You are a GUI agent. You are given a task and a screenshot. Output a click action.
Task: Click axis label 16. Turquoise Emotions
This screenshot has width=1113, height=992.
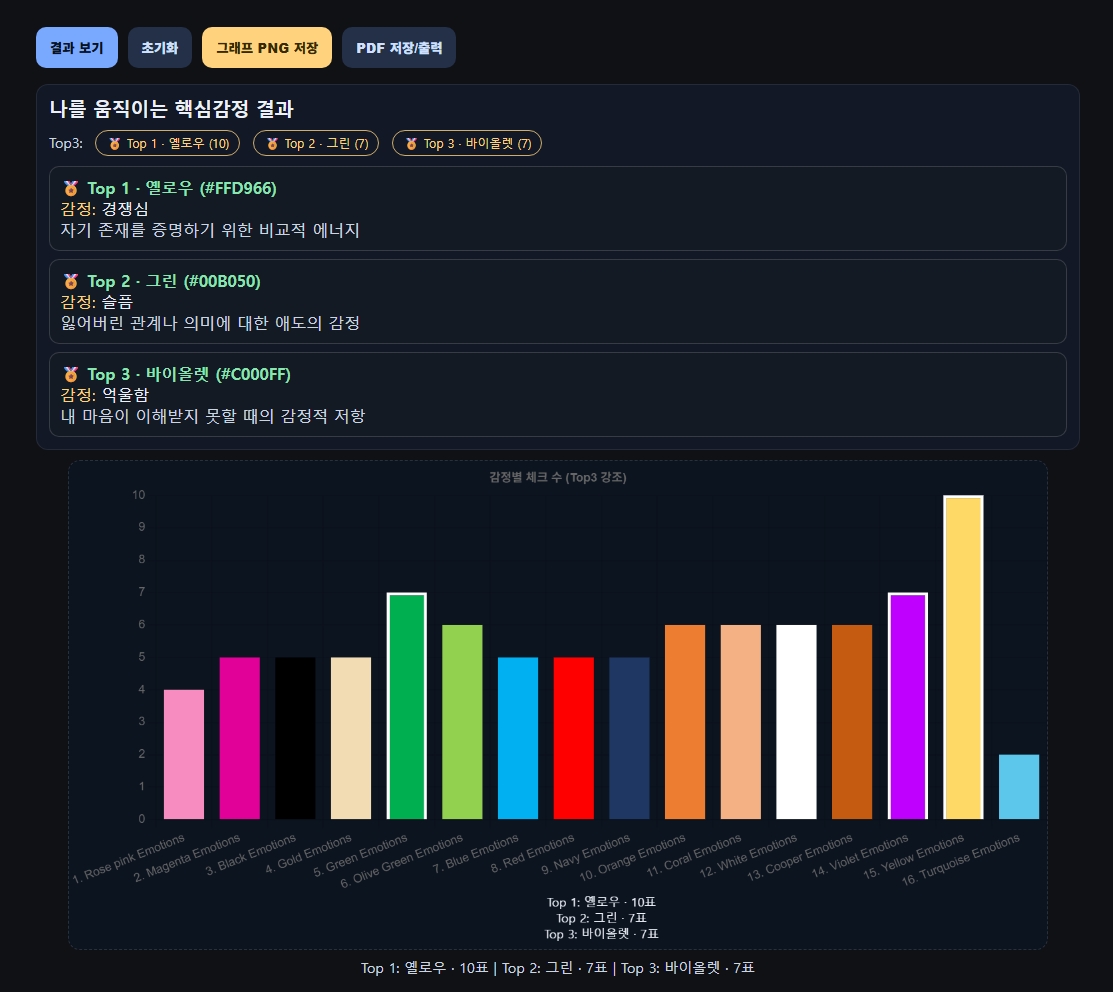tap(961, 860)
